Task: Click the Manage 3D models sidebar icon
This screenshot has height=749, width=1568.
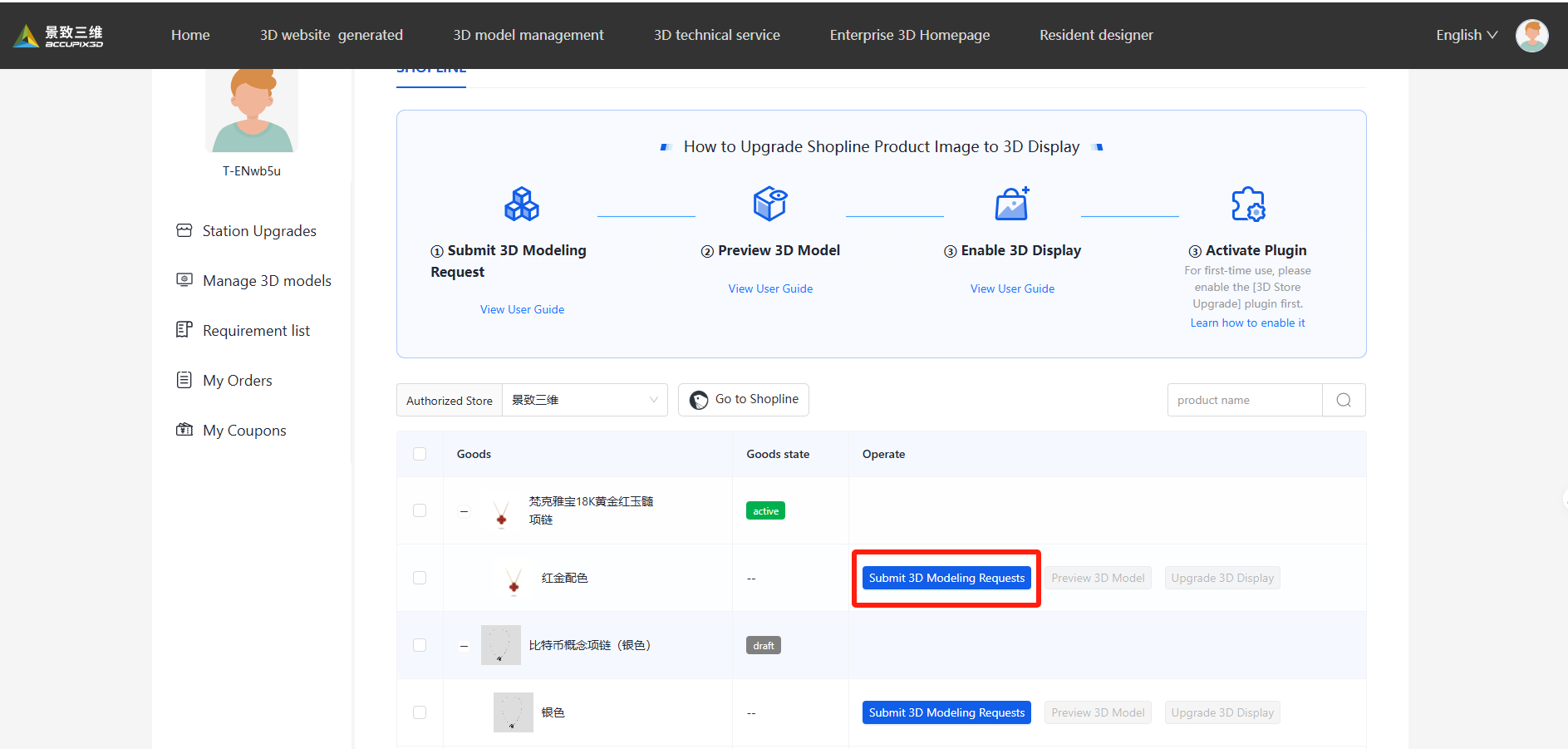Action: pos(184,280)
